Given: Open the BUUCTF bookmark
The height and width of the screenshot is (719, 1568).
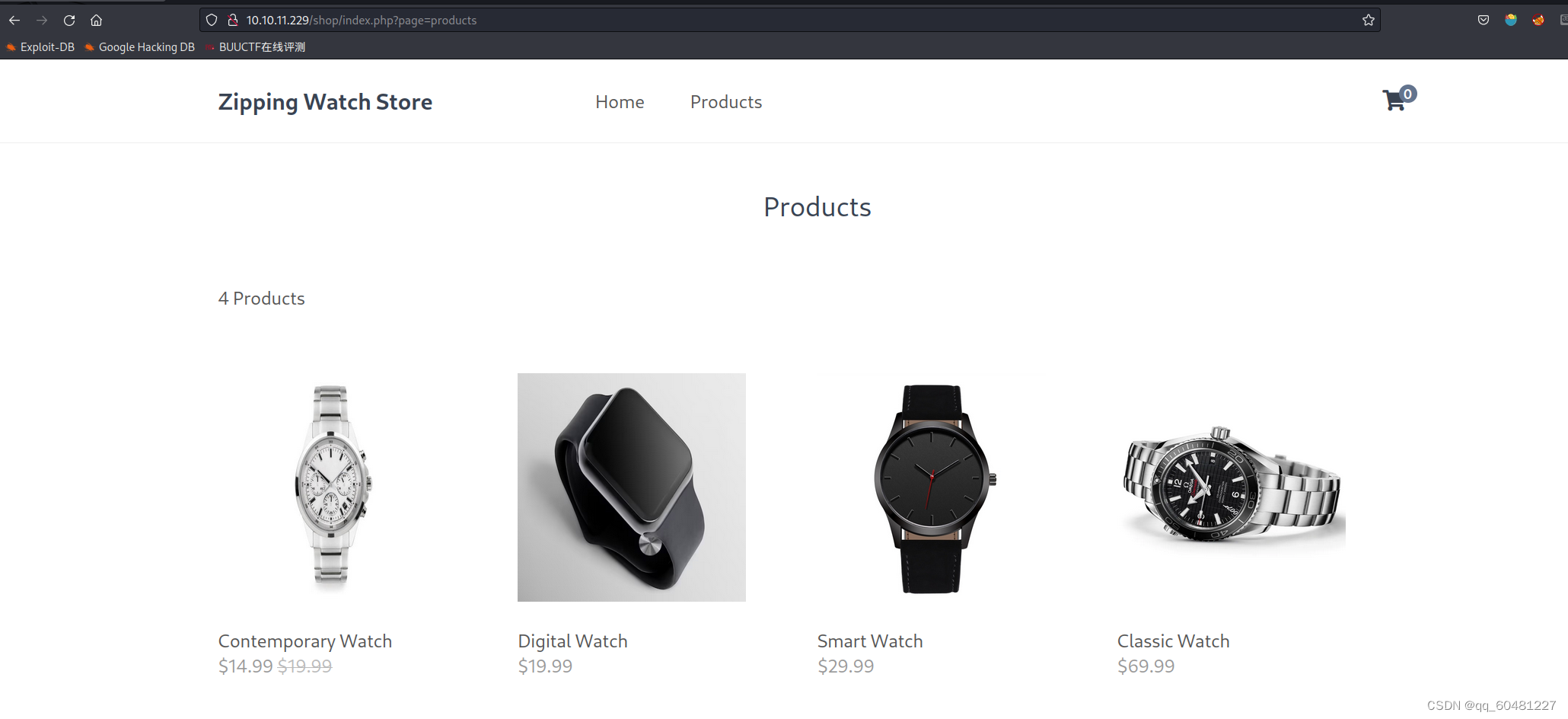Looking at the screenshot, I should [255, 47].
